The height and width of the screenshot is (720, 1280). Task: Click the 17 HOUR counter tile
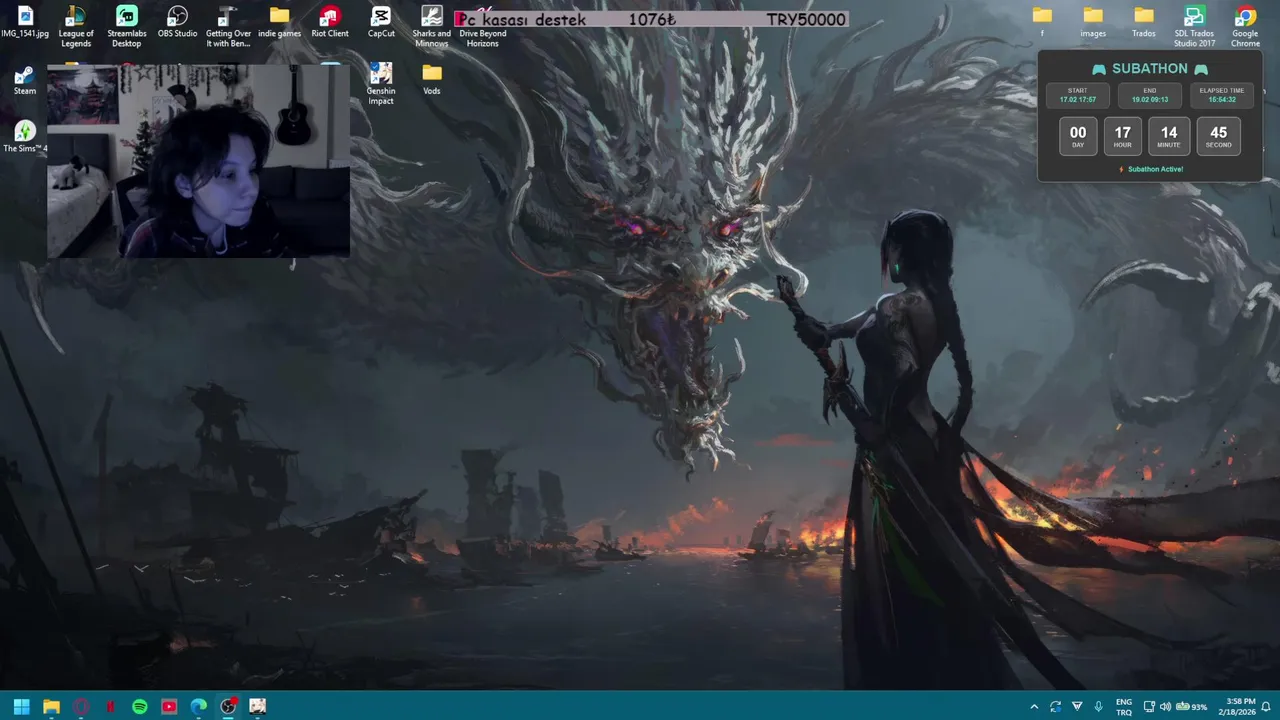1123,136
